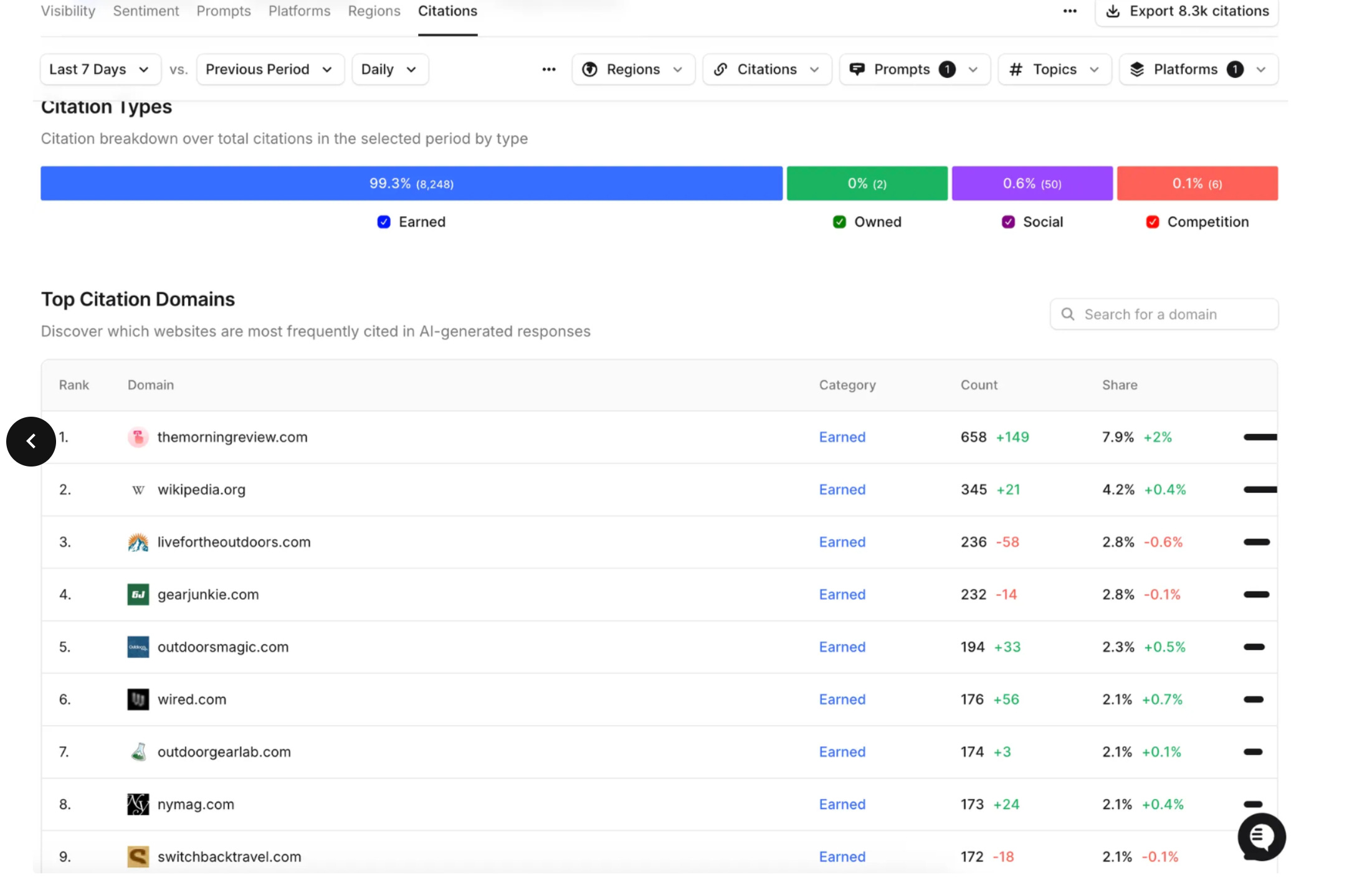
Task: Open the Last 7 Days date dropdown
Action: click(x=100, y=69)
